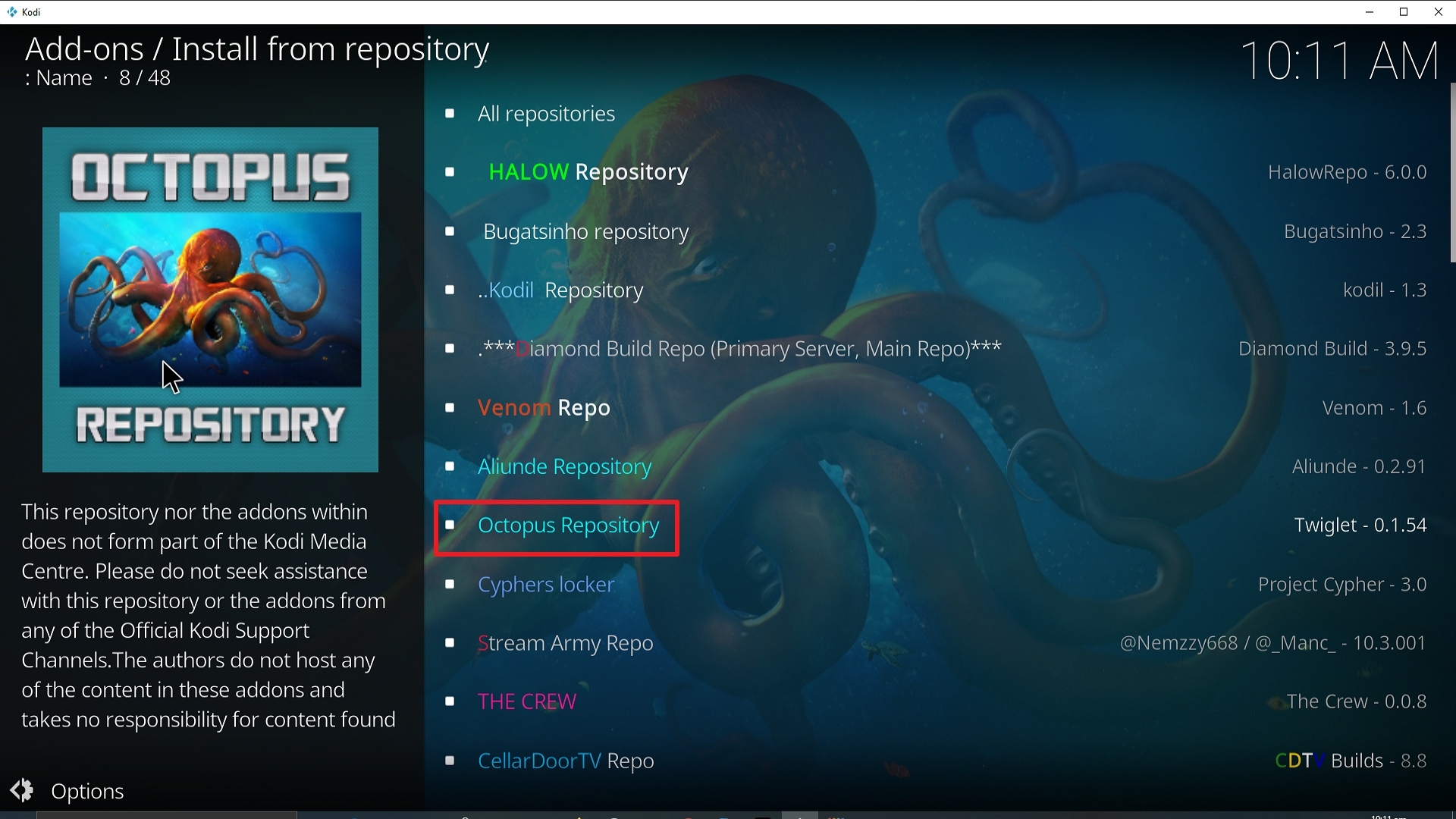
Task: Click the Project Cypher - 3.0 text
Action: tap(1342, 585)
